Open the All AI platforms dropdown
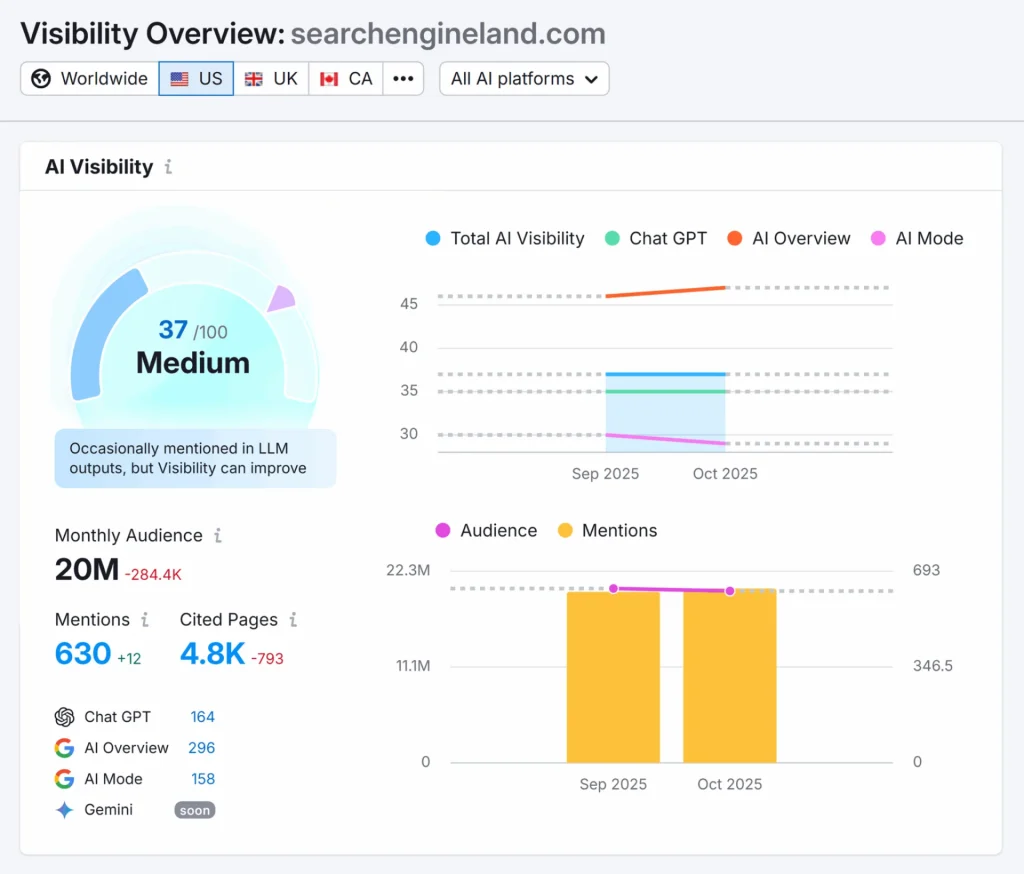The width and height of the screenshot is (1024, 874). (x=524, y=79)
